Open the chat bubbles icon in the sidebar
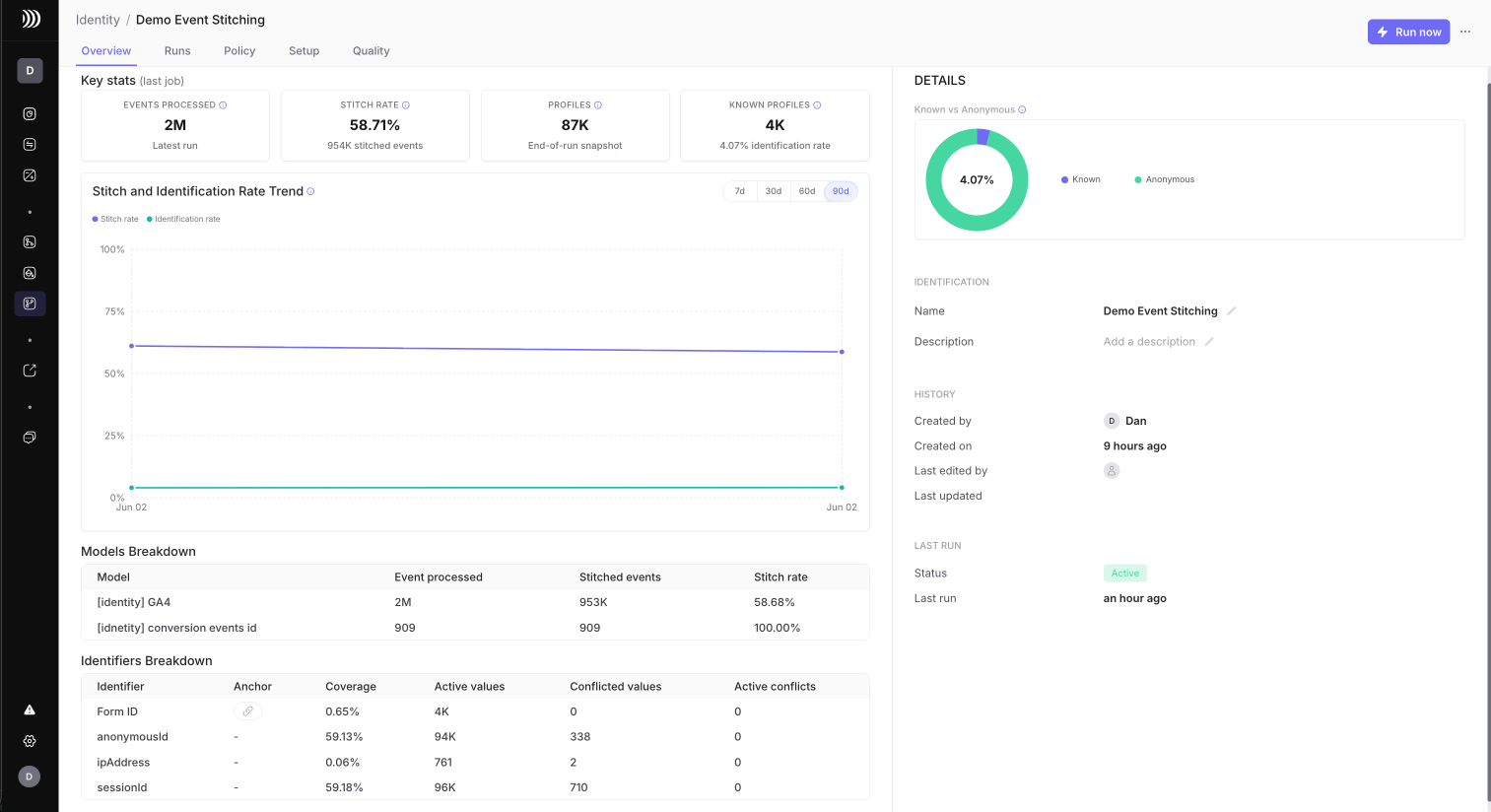The image size is (1491, 812). (30, 438)
